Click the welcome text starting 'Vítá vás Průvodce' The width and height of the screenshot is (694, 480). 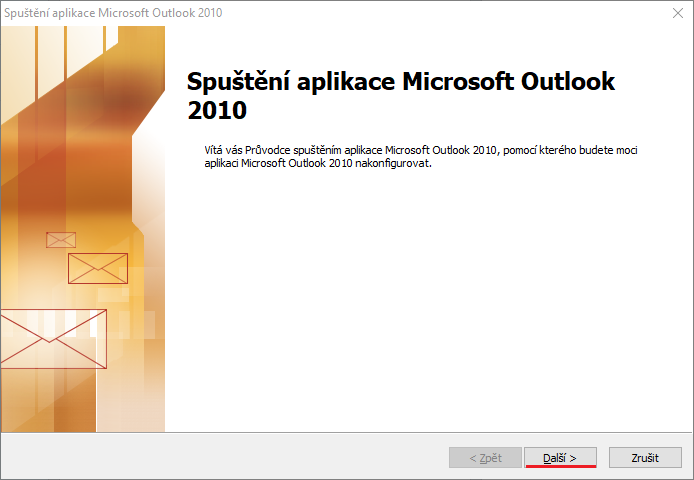coord(420,157)
